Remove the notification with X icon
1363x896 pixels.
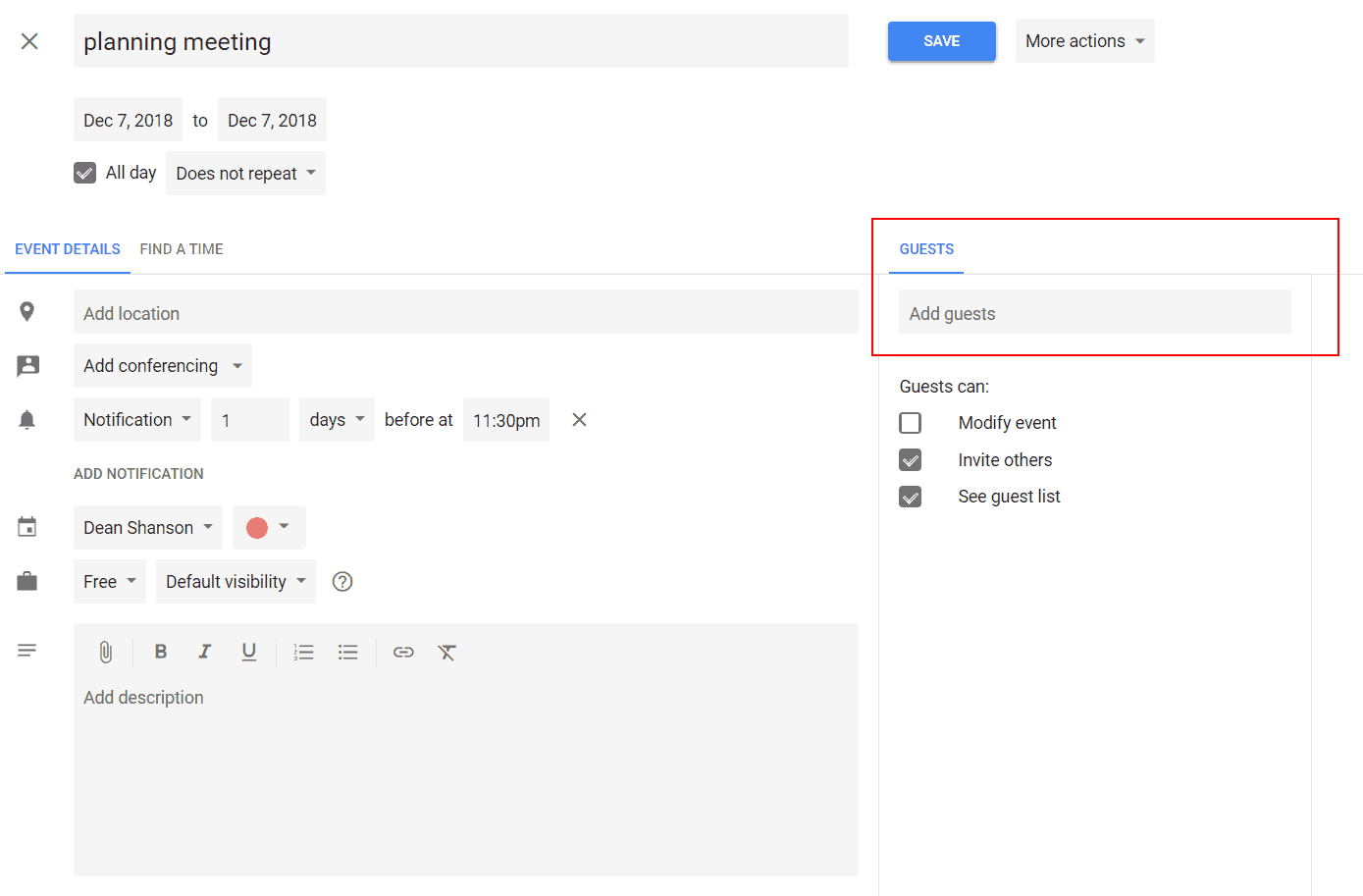click(x=579, y=420)
